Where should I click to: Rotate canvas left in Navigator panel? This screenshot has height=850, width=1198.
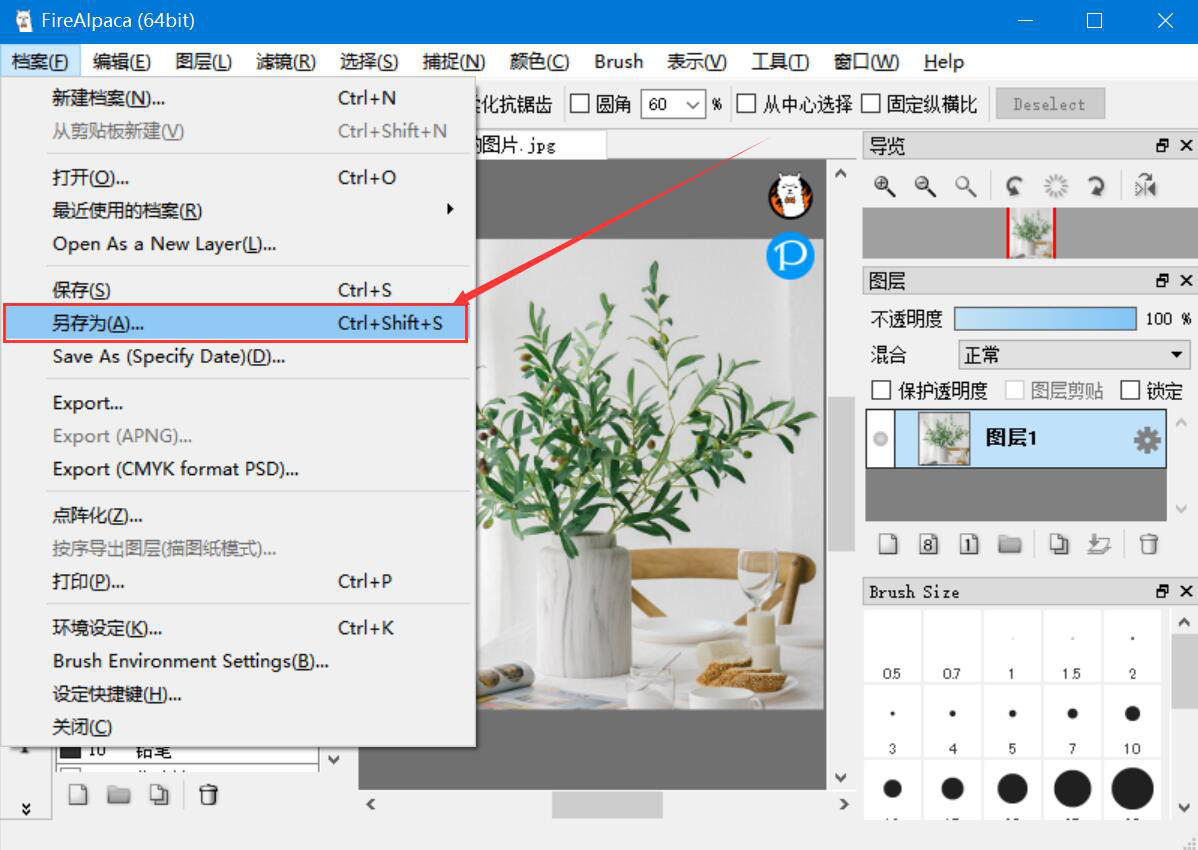click(x=1015, y=186)
